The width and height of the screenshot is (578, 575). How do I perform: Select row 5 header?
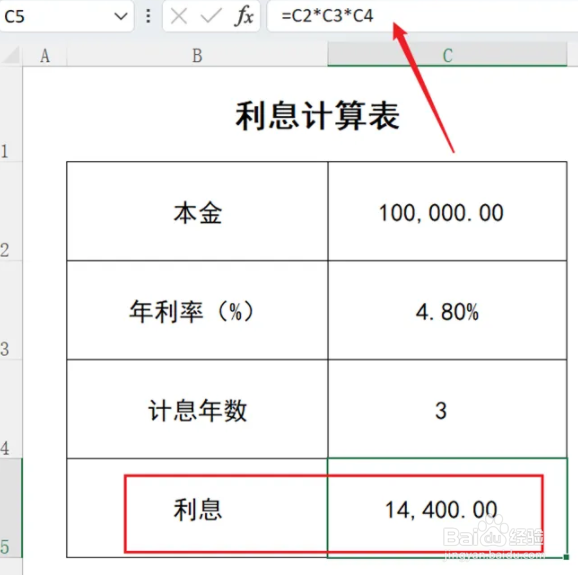click(11, 508)
